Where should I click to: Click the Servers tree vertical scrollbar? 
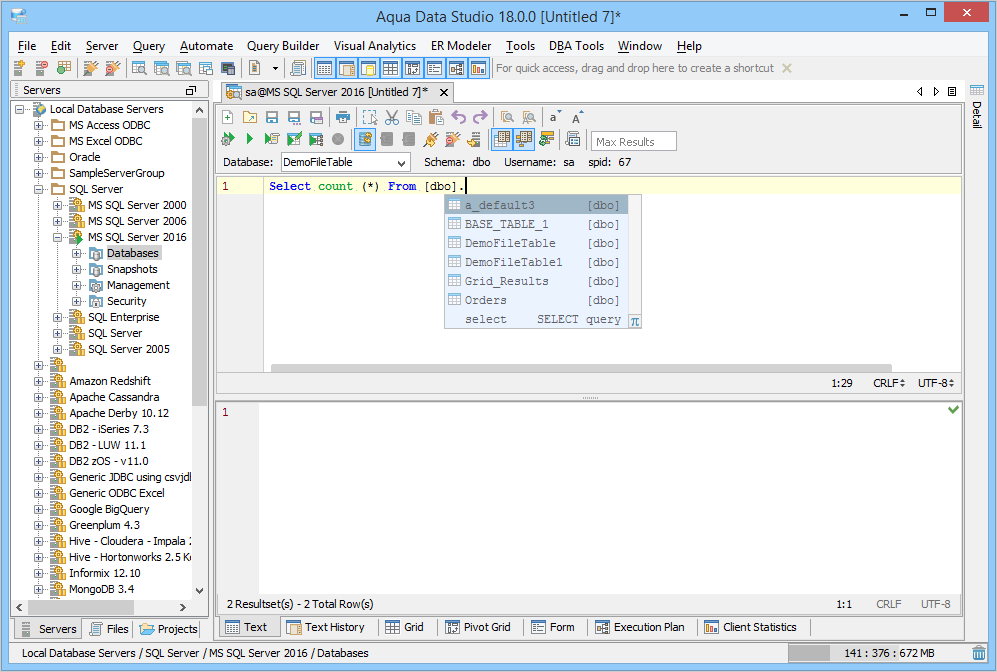(x=199, y=262)
